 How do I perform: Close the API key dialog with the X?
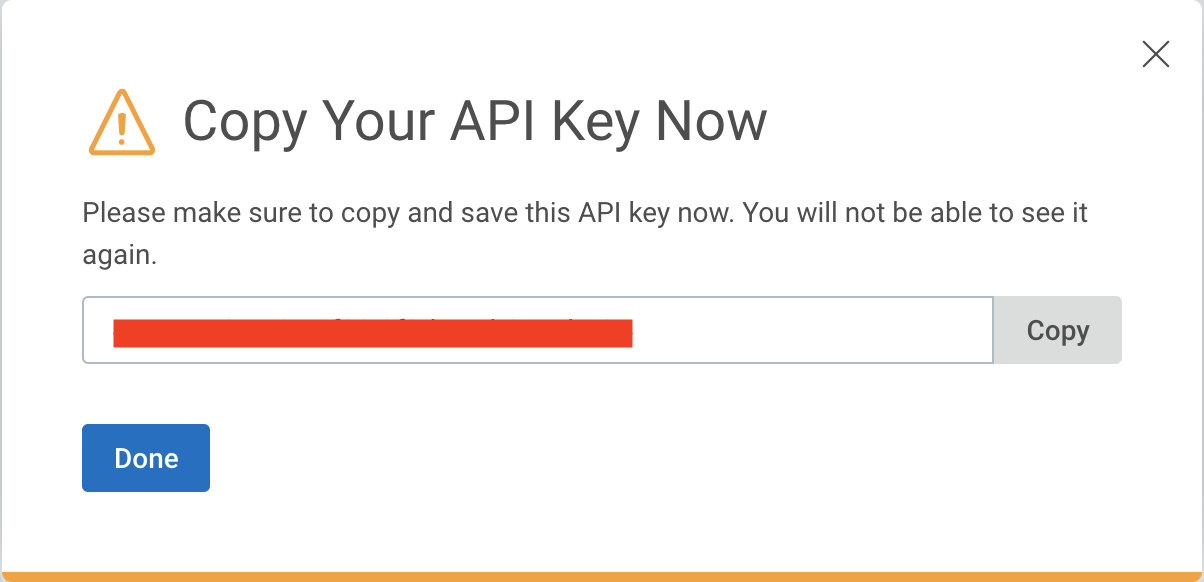tap(1155, 54)
